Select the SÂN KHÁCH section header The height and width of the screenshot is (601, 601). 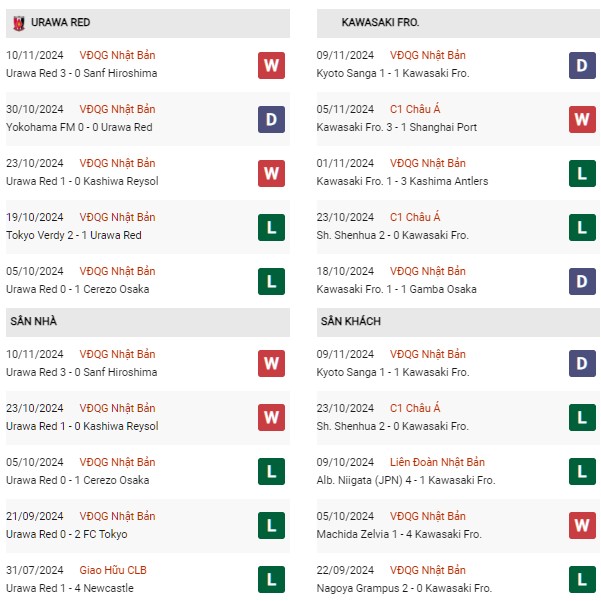(x=458, y=322)
